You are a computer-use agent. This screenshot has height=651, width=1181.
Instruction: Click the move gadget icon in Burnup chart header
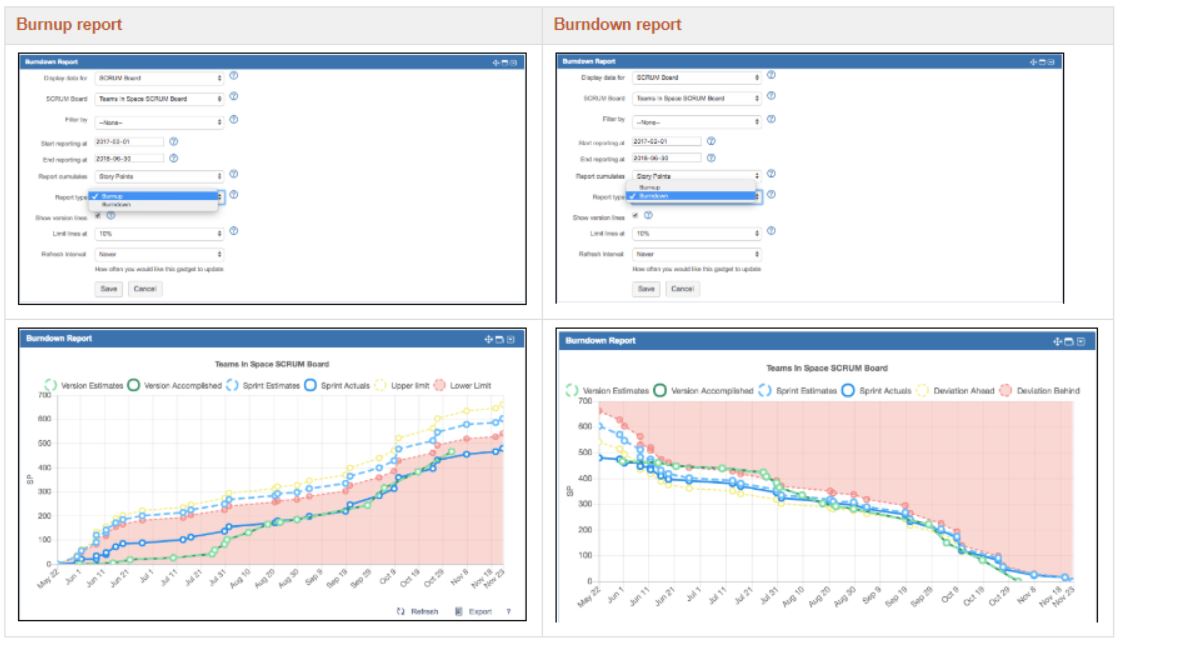coord(488,340)
